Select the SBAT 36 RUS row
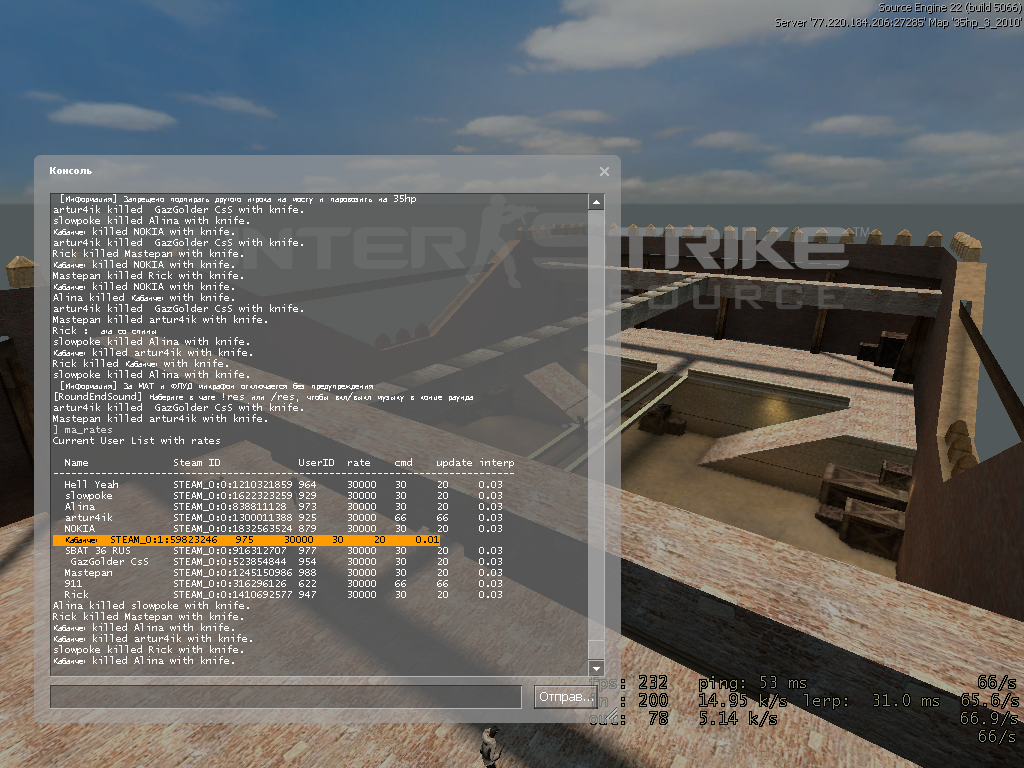Viewport: 1024px width, 768px height. click(x=283, y=551)
